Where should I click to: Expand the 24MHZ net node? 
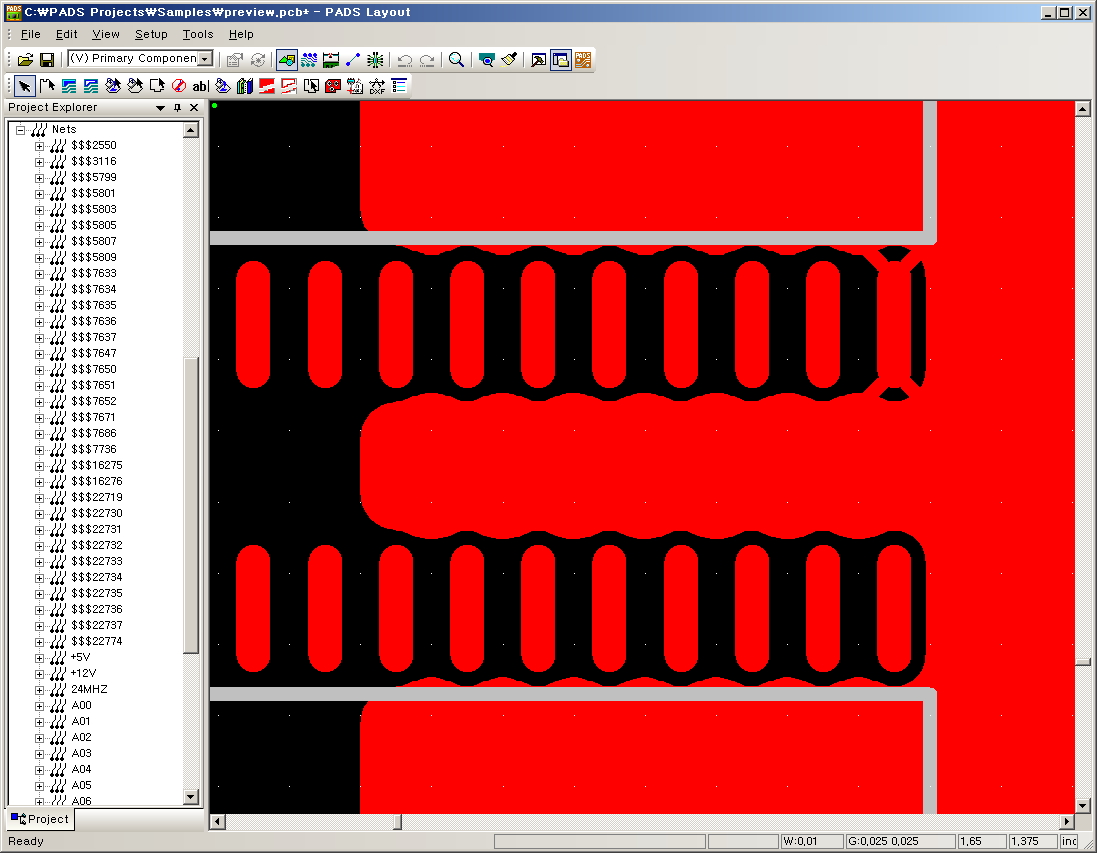tap(39, 690)
